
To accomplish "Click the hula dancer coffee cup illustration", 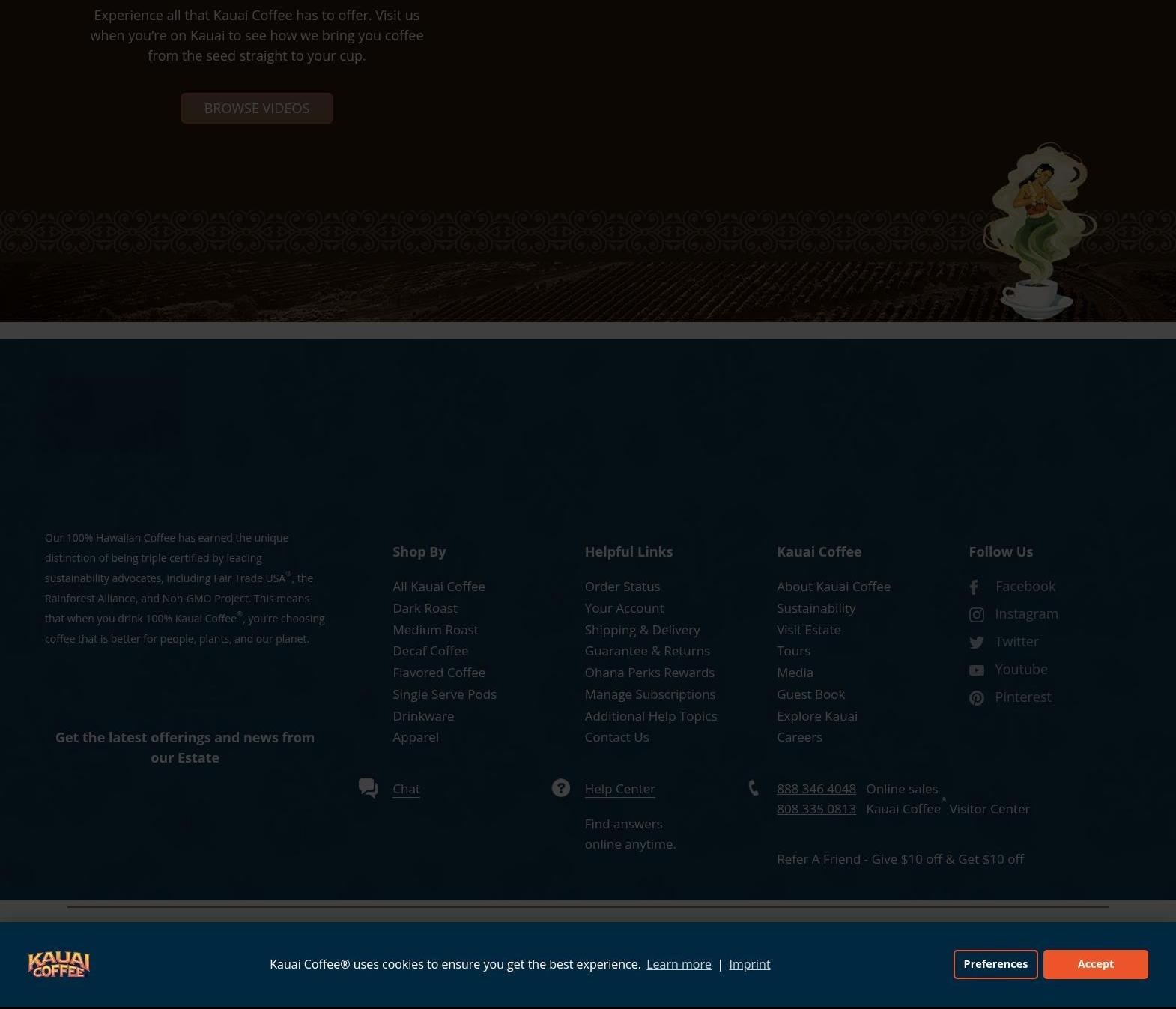I will 1040,231.
